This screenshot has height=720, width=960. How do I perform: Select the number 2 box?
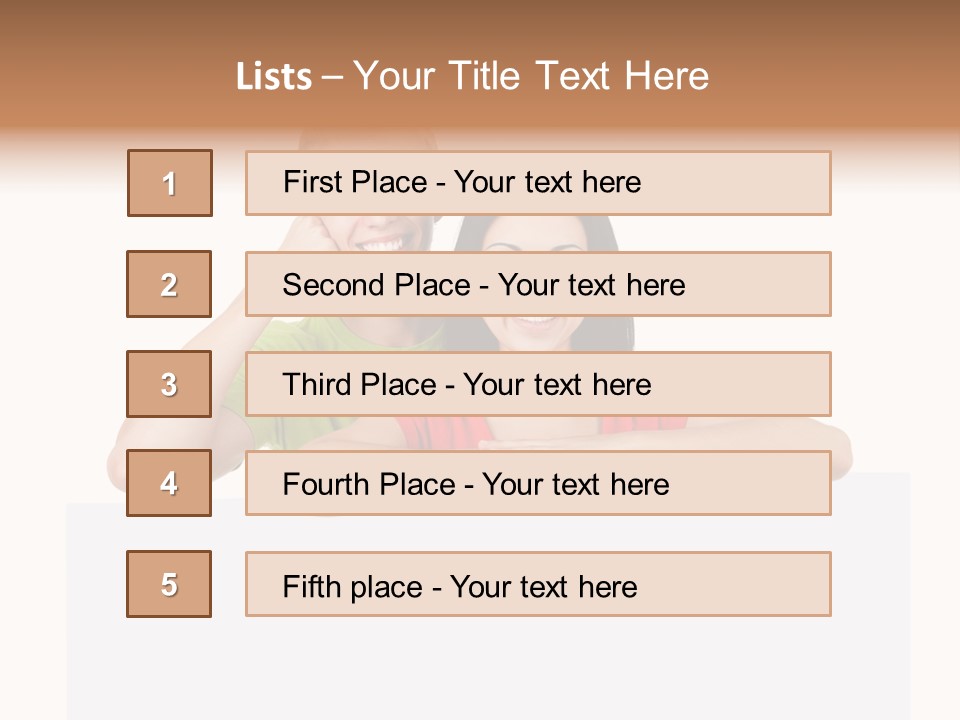pyautogui.click(x=169, y=284)
